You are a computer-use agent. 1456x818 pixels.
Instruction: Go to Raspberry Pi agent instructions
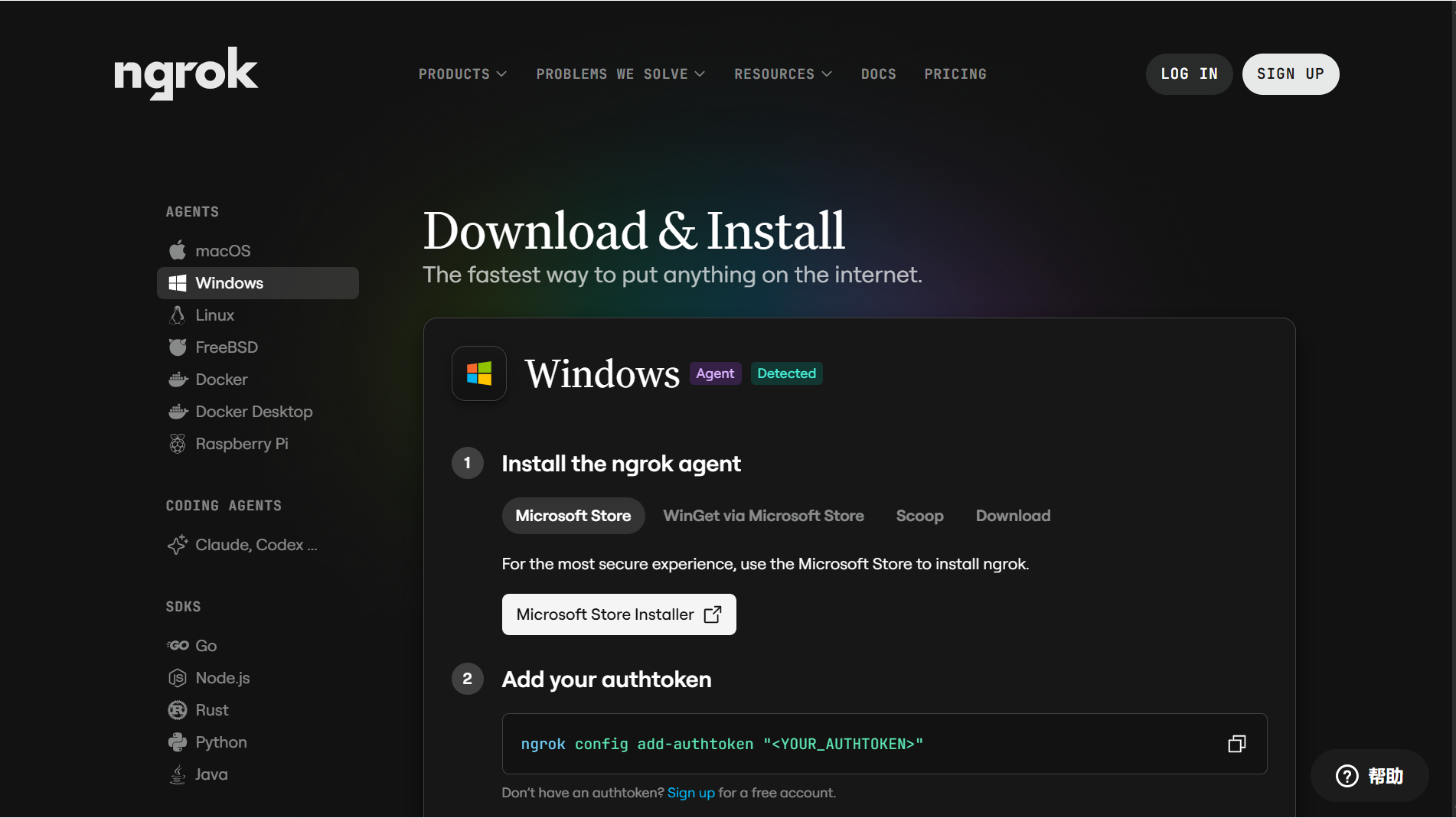click(x=258, y=444)
